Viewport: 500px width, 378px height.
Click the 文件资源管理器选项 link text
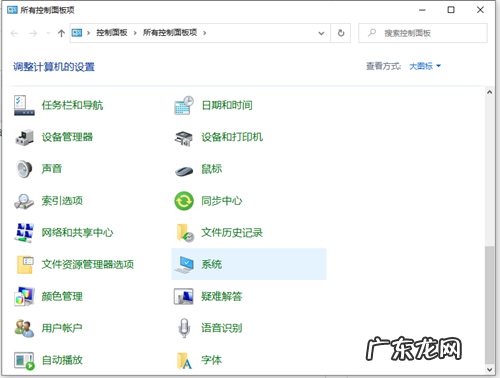coord(88,264)
